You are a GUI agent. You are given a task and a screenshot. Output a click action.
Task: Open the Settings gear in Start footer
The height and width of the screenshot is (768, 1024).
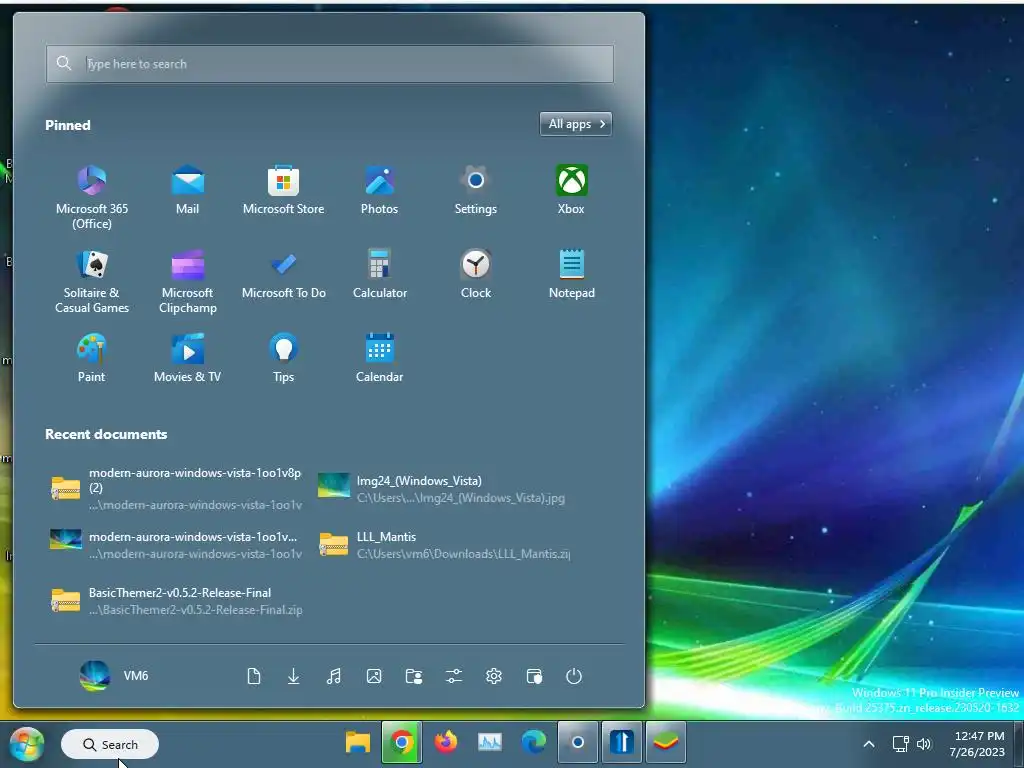[494, 676]
